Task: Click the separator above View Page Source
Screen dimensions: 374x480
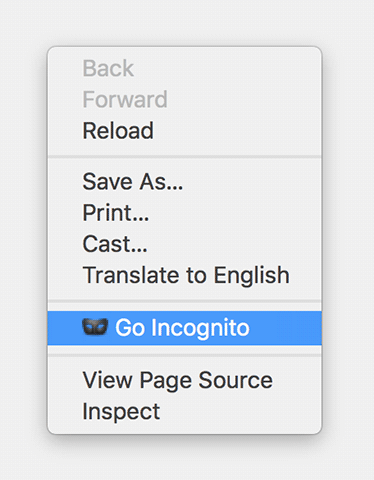Action: click(x=185, y=355)
